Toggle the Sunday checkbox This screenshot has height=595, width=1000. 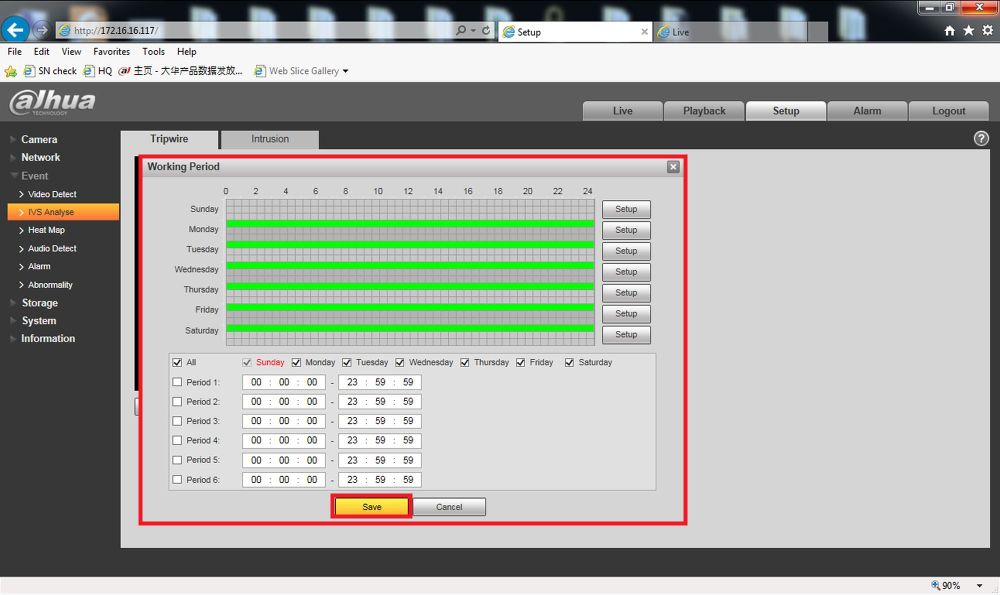247,362
